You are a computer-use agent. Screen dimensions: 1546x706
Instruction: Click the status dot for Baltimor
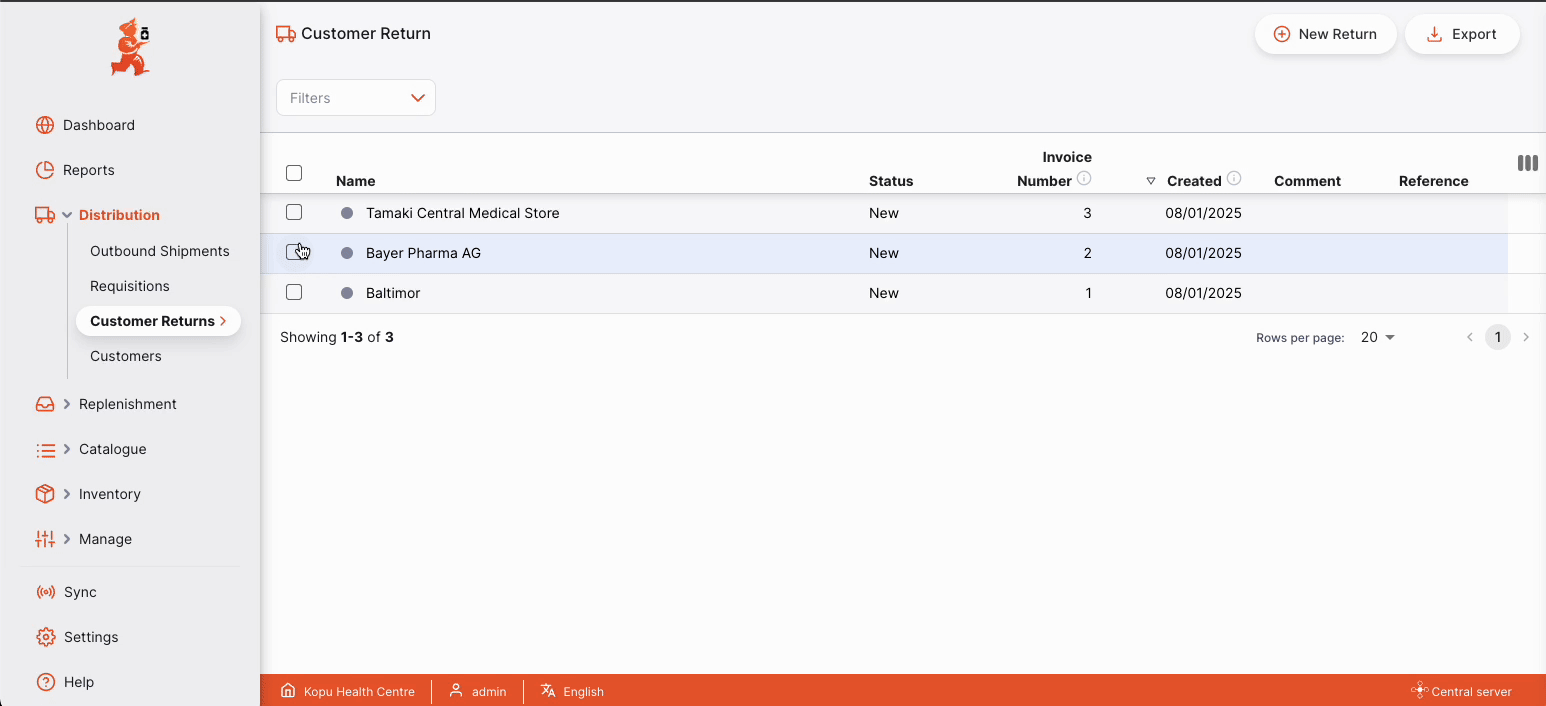[x=347, y=293]
